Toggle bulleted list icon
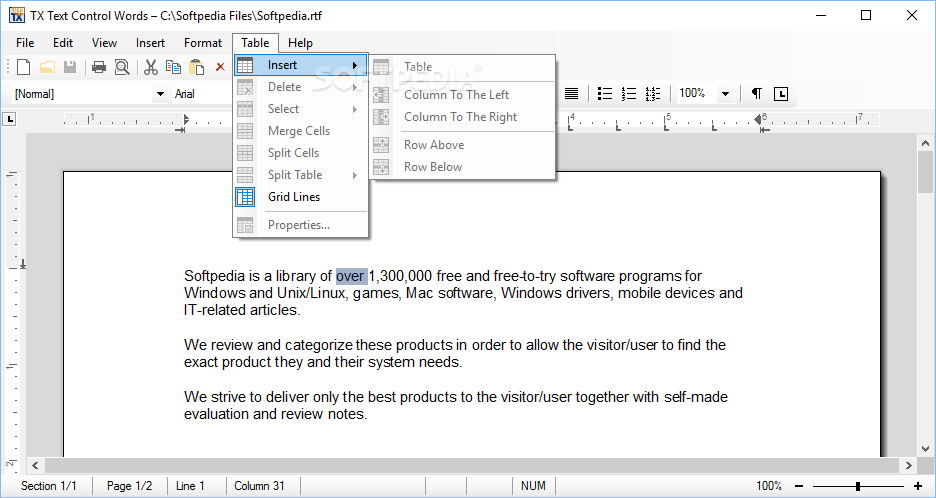This screenshot has width=936, height=498. point(605,93)
